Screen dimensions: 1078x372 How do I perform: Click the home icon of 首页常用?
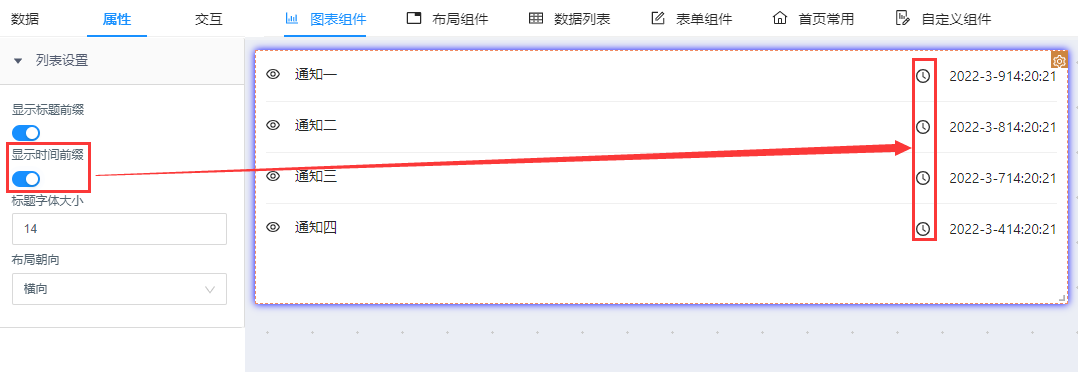pos(780,19)
